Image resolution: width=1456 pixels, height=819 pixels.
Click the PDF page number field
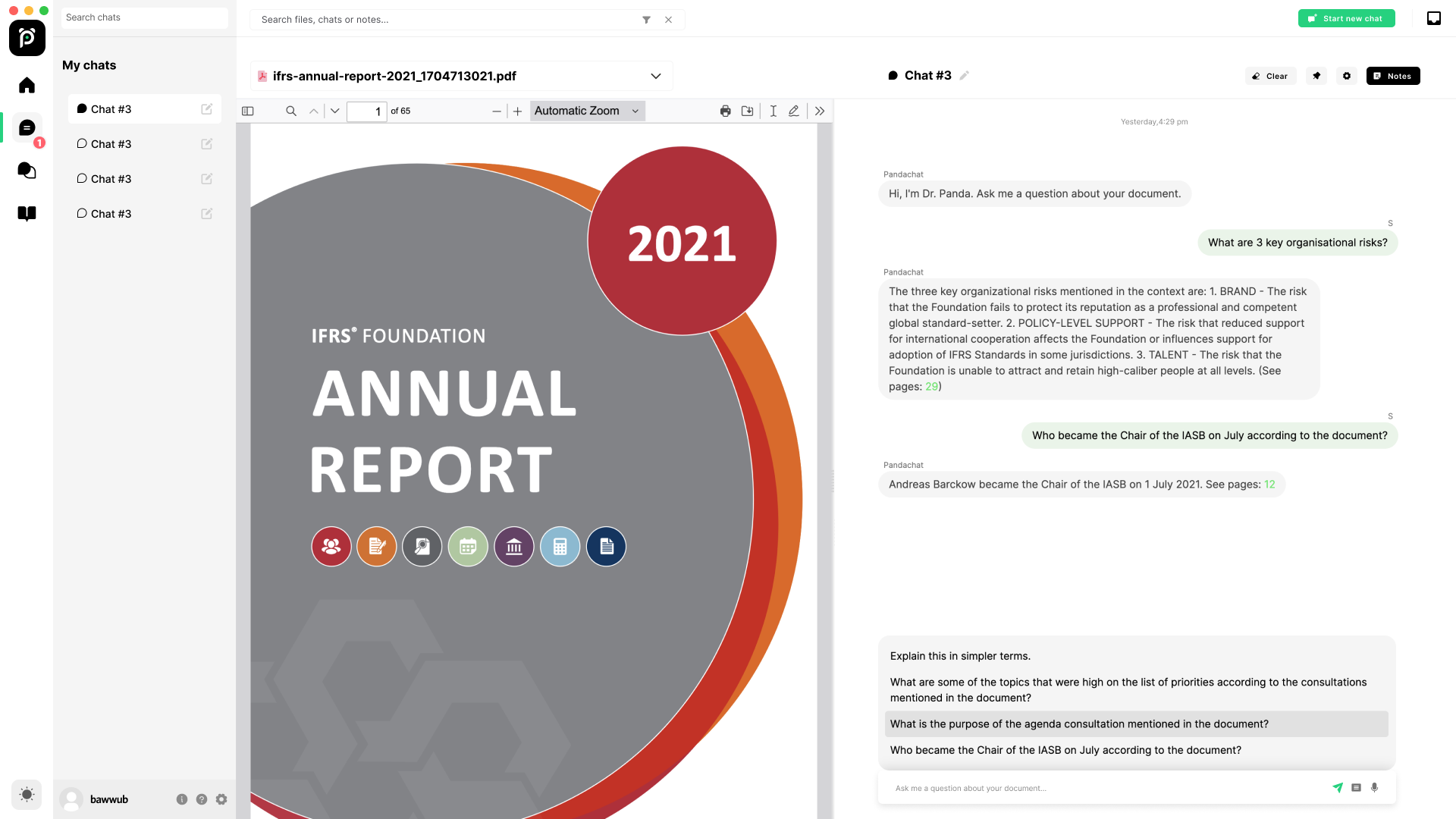(367, 111)
